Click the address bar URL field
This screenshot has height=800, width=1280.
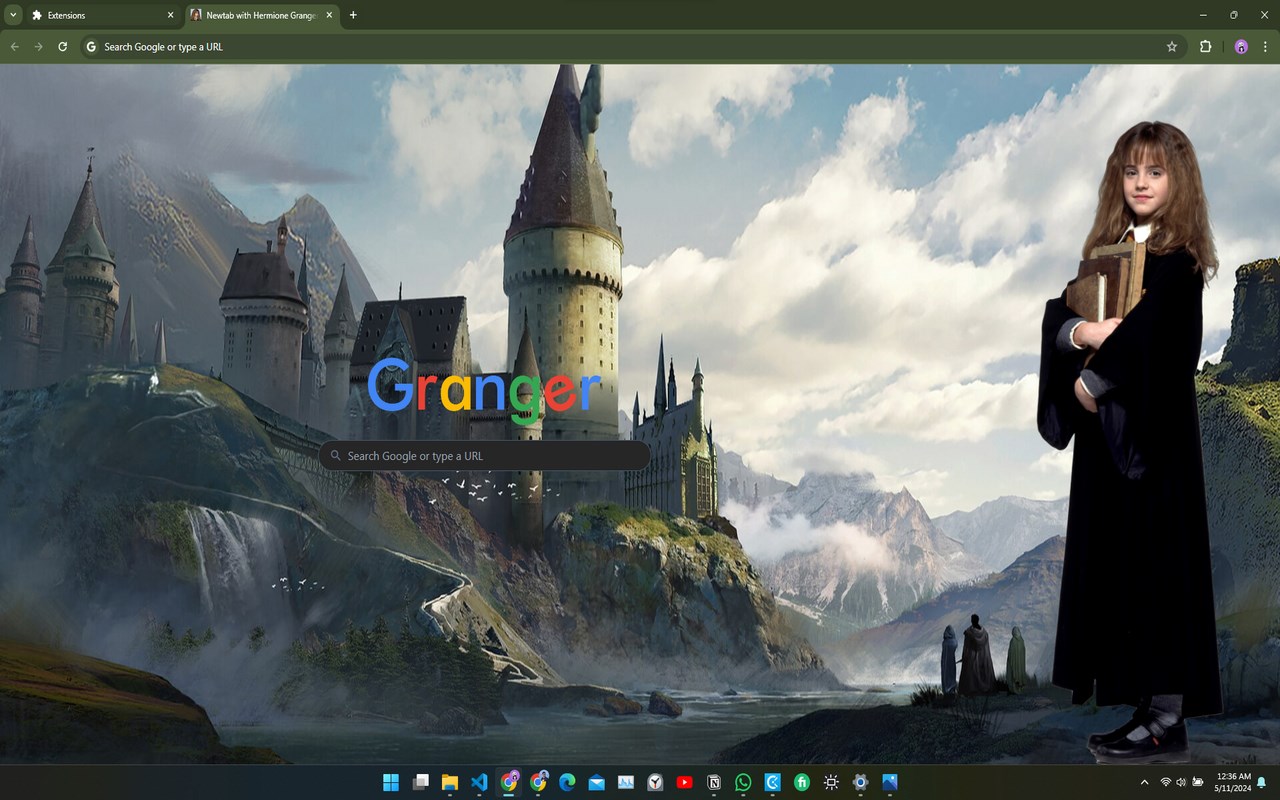click(620, 47)
